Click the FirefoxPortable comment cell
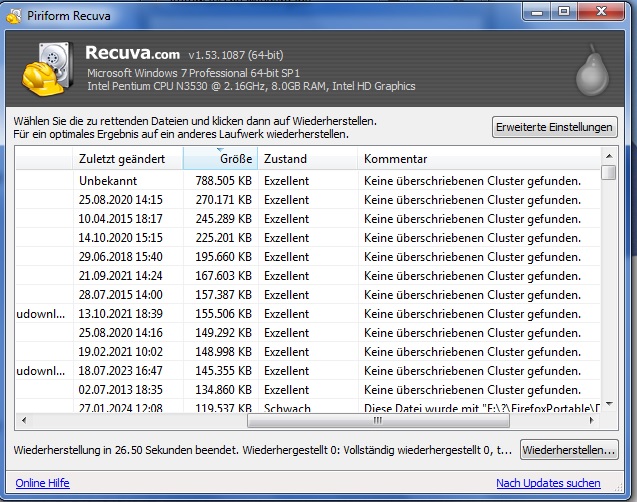637x502 pixels. point(481,408)
